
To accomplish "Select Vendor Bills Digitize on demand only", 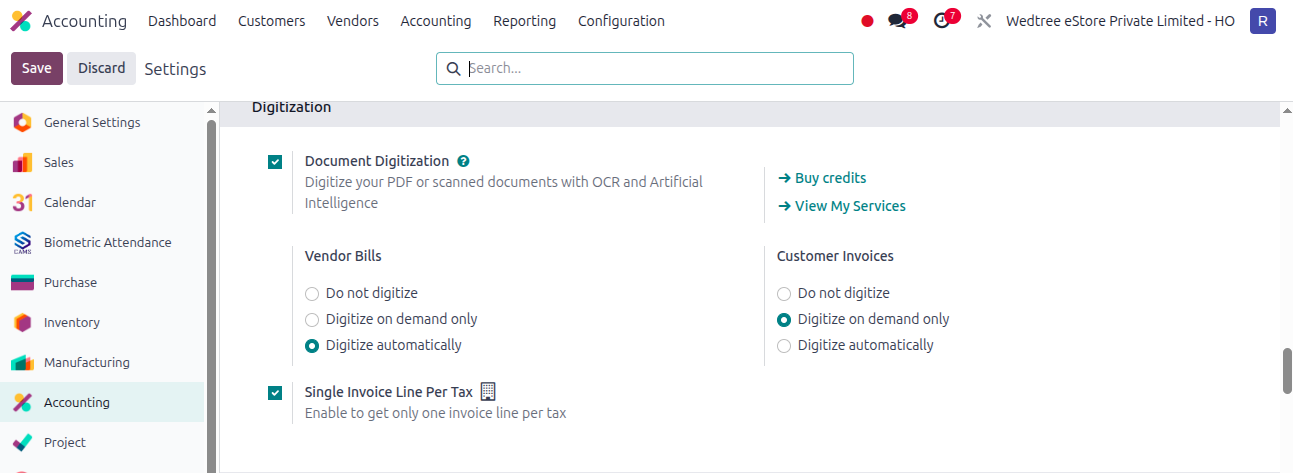I will [x=312, y=320].
